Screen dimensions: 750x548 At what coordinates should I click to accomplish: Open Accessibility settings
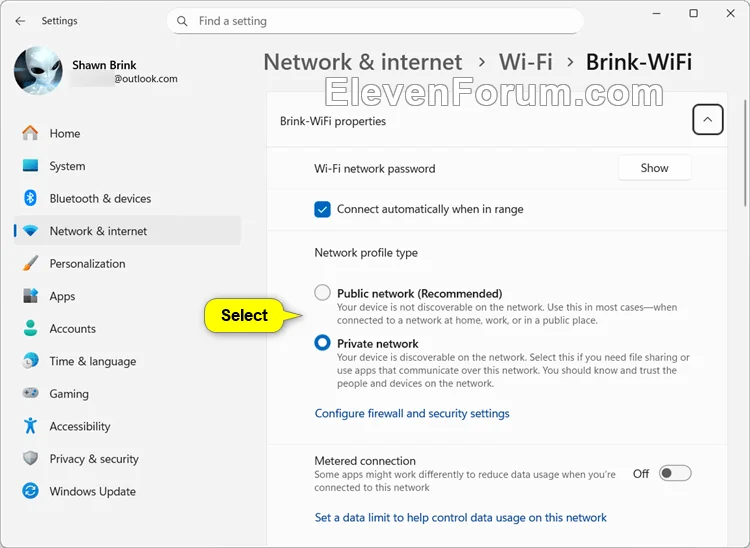tap(127, 426)
